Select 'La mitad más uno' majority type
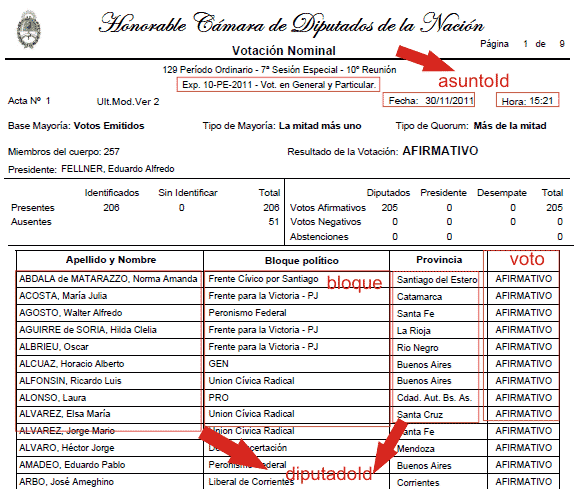This screenshot has width=581, height=489. tap(320, 126)
